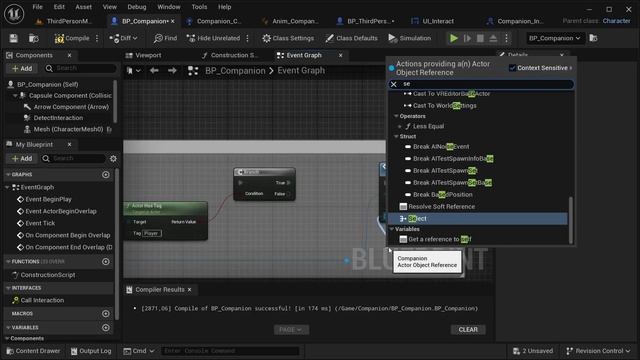Screen dimensions: 640x360
Task: Open Hide Unrelated options menu
Action: click(x=247, y=38)
